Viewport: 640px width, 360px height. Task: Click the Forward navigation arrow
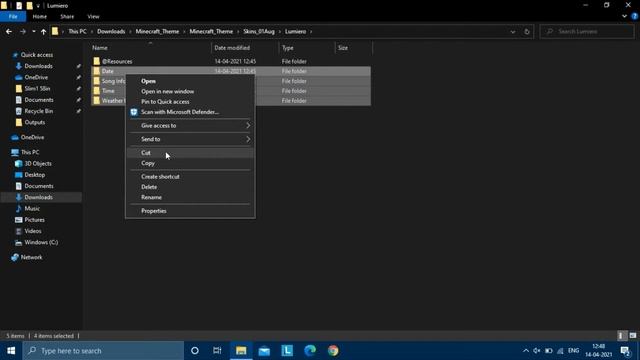(x=22, y=31)
